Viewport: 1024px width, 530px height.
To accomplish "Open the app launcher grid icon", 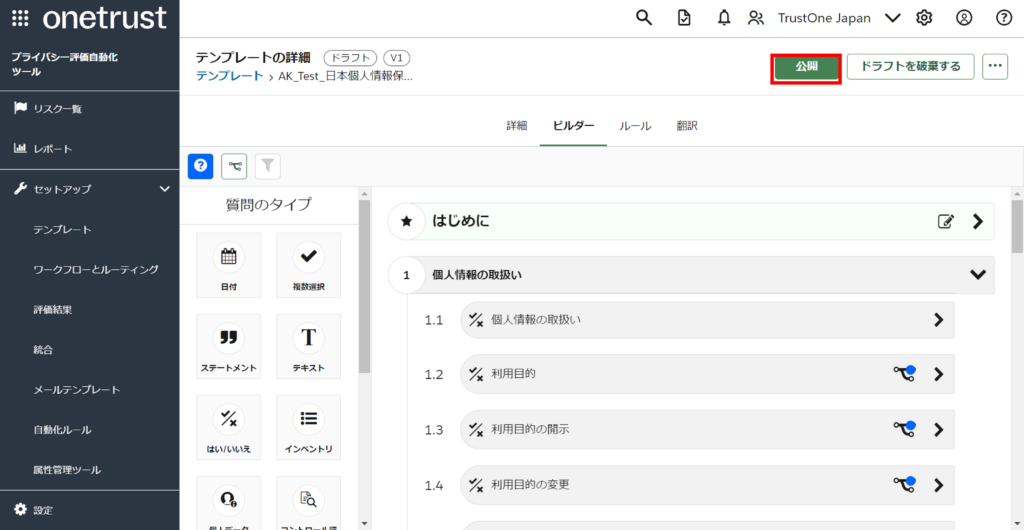I will (20, 18).
